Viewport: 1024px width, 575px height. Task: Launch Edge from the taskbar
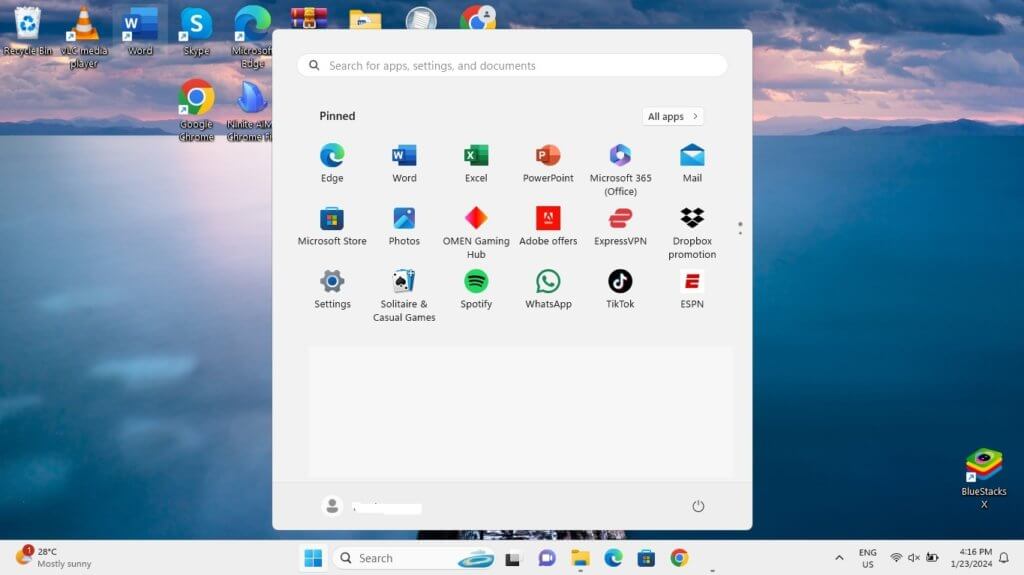tap(613, 558)
